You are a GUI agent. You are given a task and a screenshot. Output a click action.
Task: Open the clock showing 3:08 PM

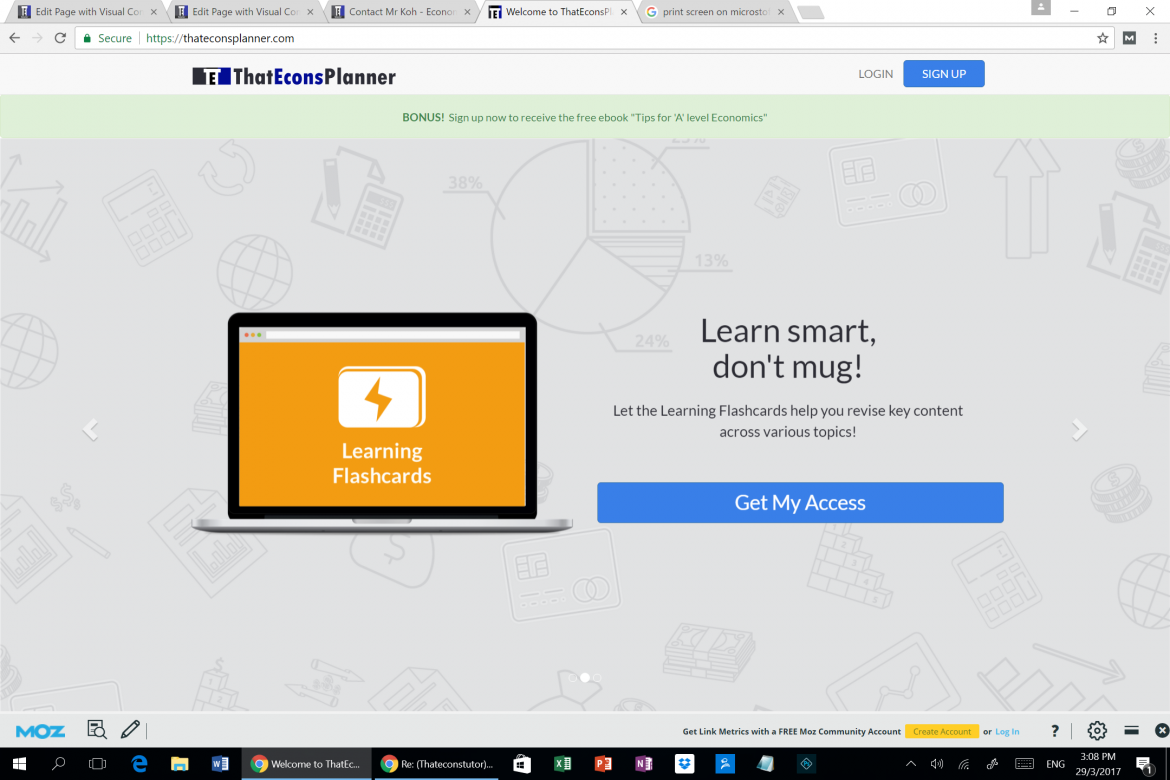click(1098, 764)
